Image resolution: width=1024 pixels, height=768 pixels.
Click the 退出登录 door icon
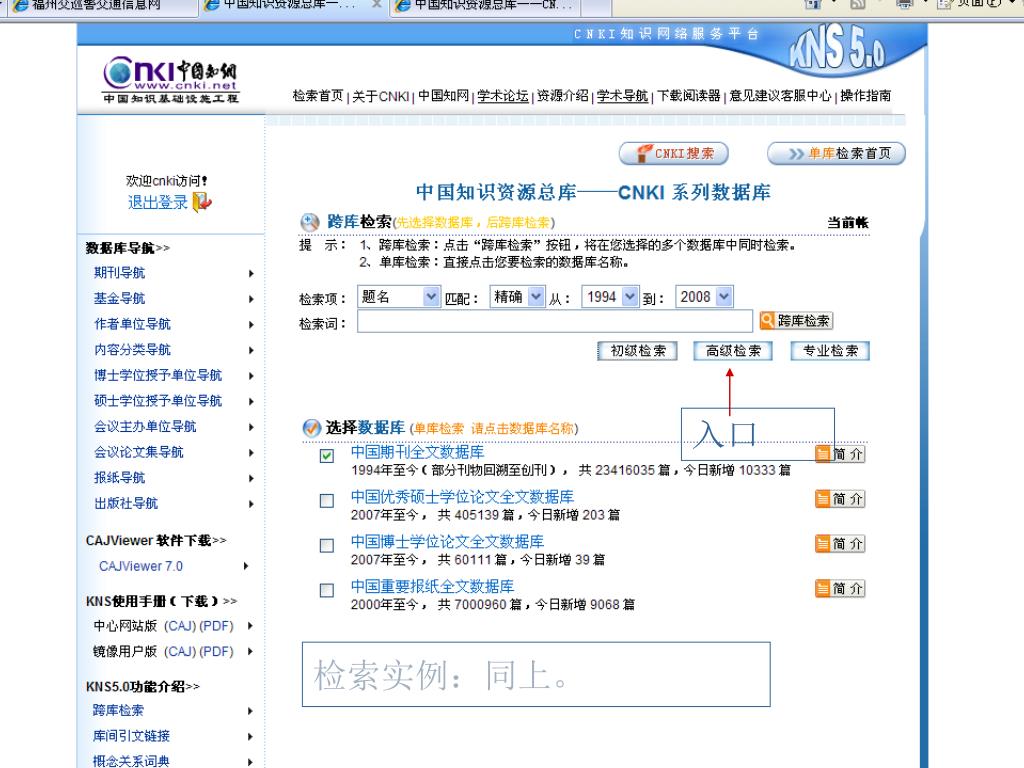pos(202,202)
